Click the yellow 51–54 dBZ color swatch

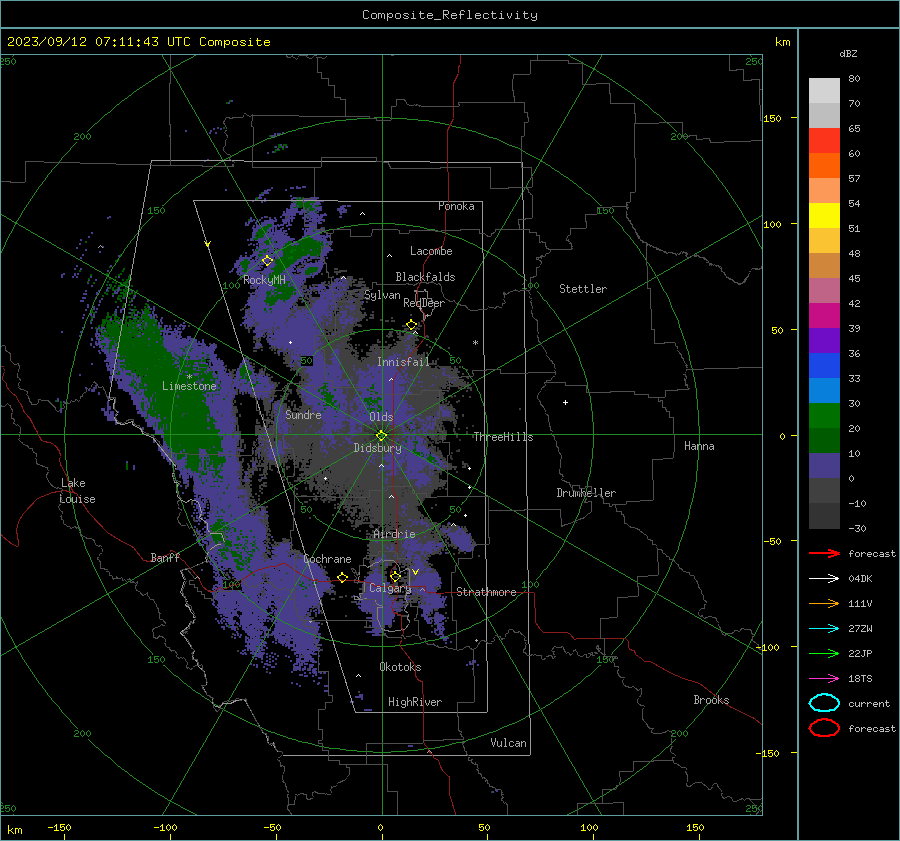click(x=824, y=216)
